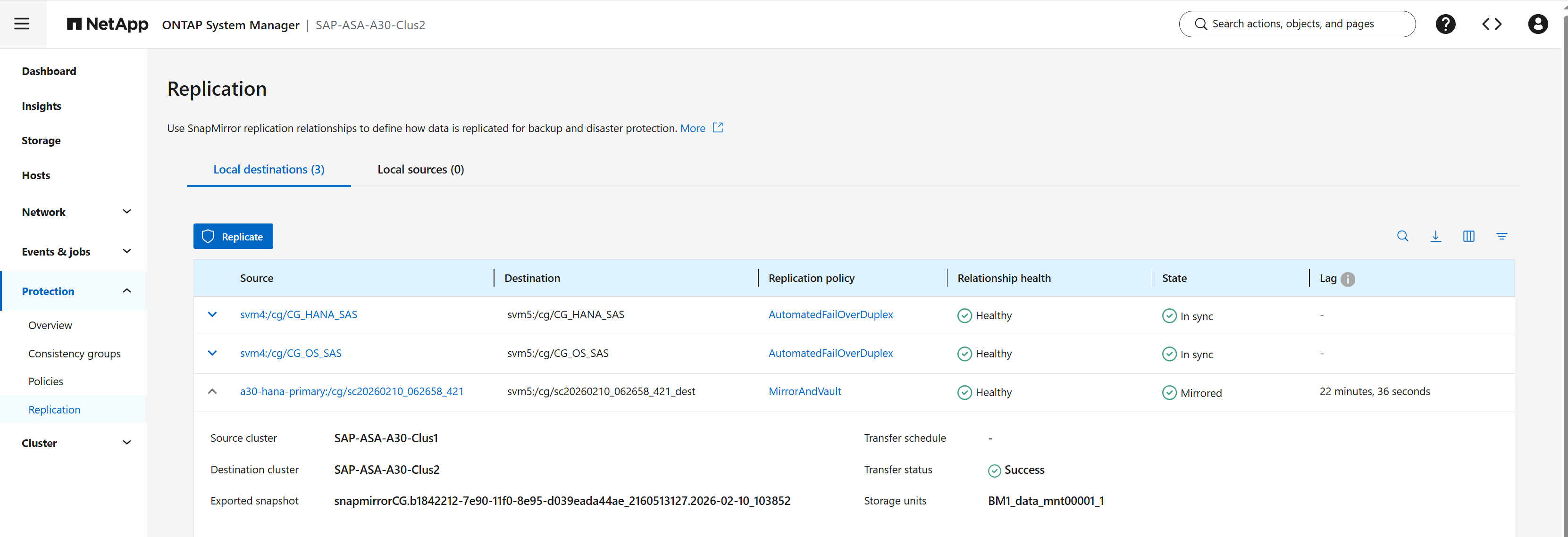This screenshot has width=1568, height=537.
Task: Open the MirrorAndVault policy link
Action: 805,391
